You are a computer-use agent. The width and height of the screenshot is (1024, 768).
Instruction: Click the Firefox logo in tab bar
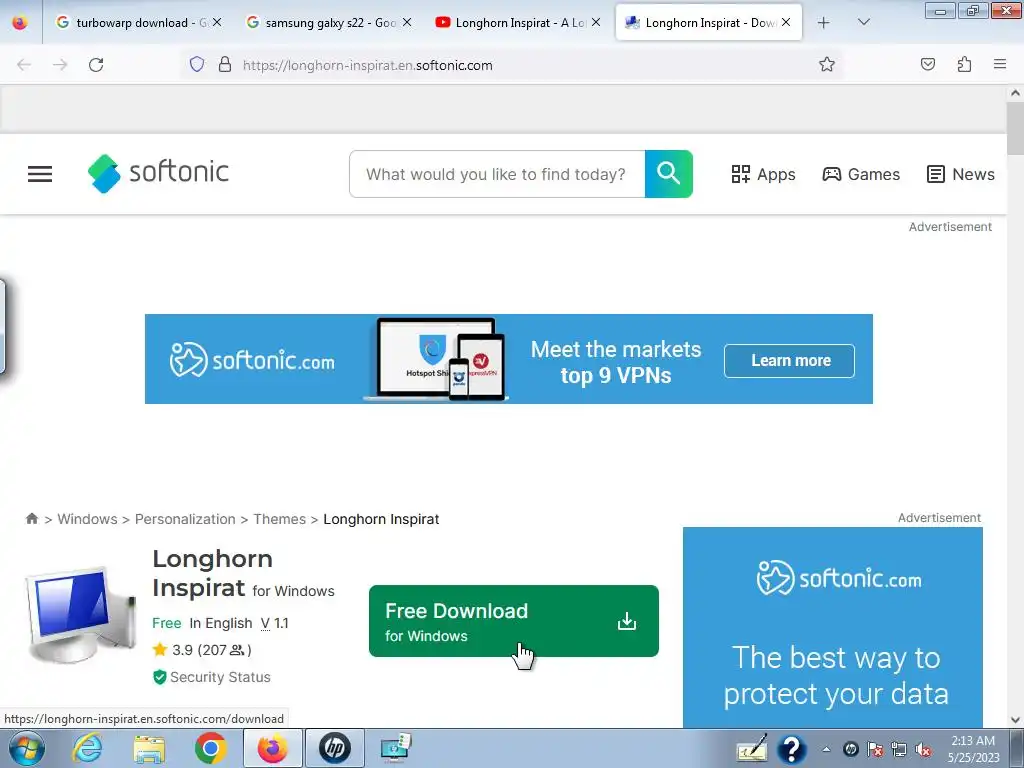point(20,23)
